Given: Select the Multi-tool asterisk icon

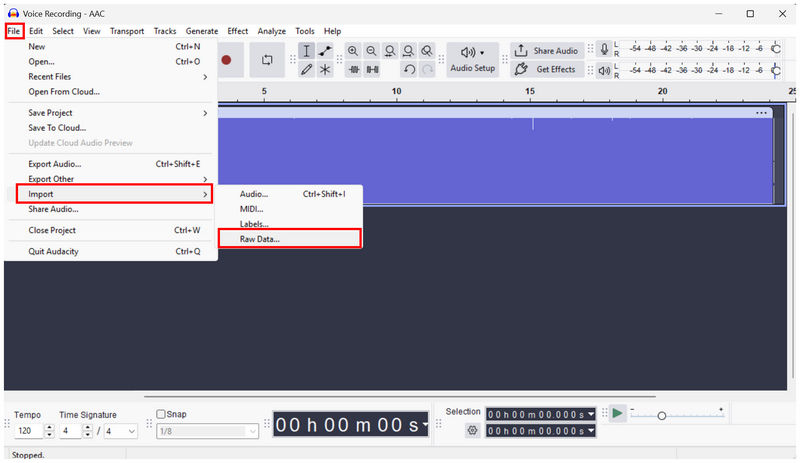Looking at the screenshot, I should click(x=325, y=69).
